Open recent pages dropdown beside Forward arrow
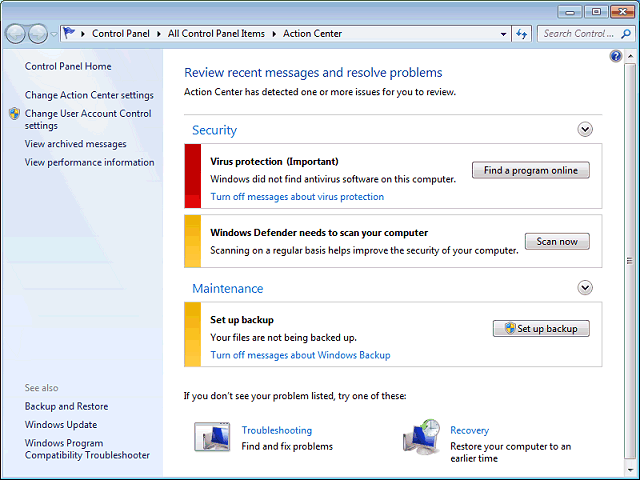The height and width of the screenshot is (480, 640). pyautogui.click(x=53, y=34)
